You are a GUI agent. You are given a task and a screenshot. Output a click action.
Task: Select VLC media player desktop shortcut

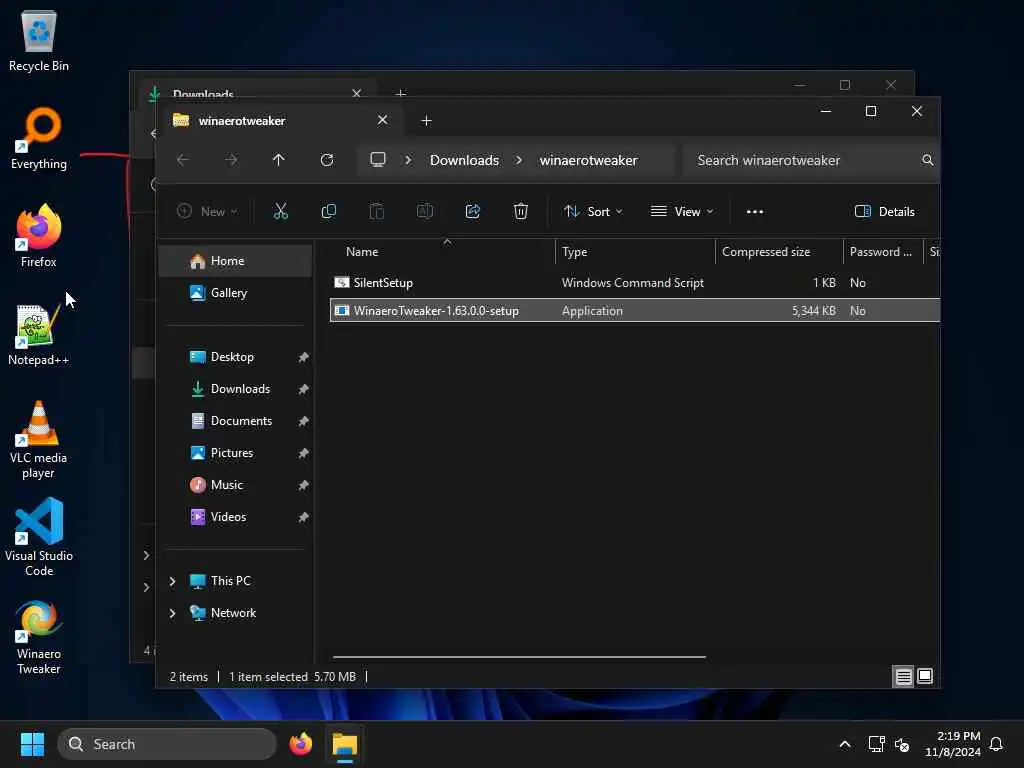[x=39, y=440]
